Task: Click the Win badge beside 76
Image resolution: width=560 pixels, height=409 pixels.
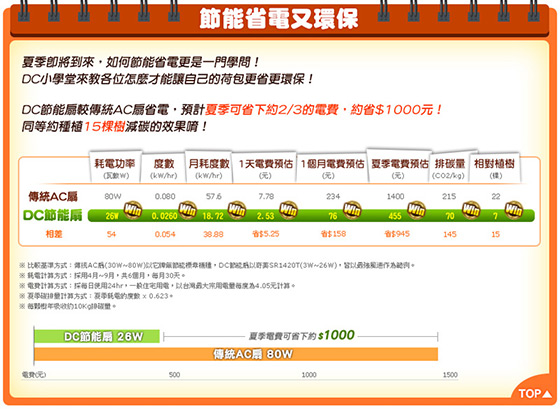Action: 352,210
